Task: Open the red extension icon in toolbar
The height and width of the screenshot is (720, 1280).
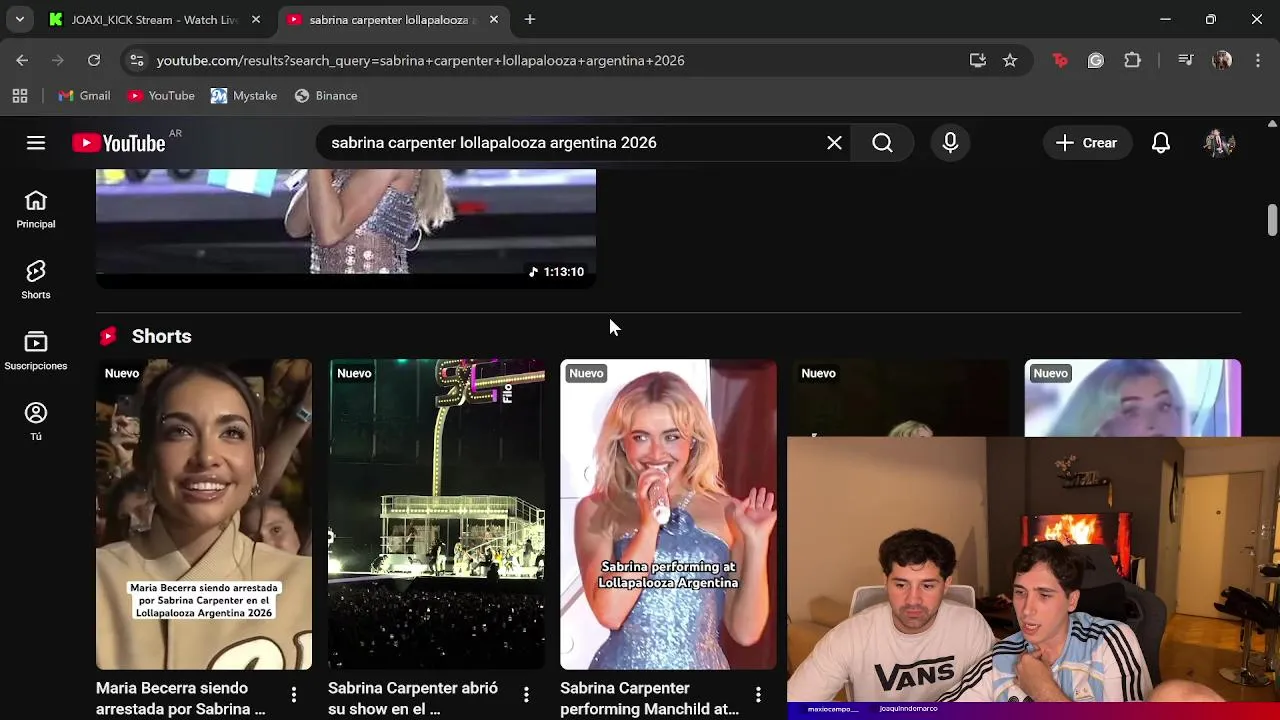Action: point(1060,60)
